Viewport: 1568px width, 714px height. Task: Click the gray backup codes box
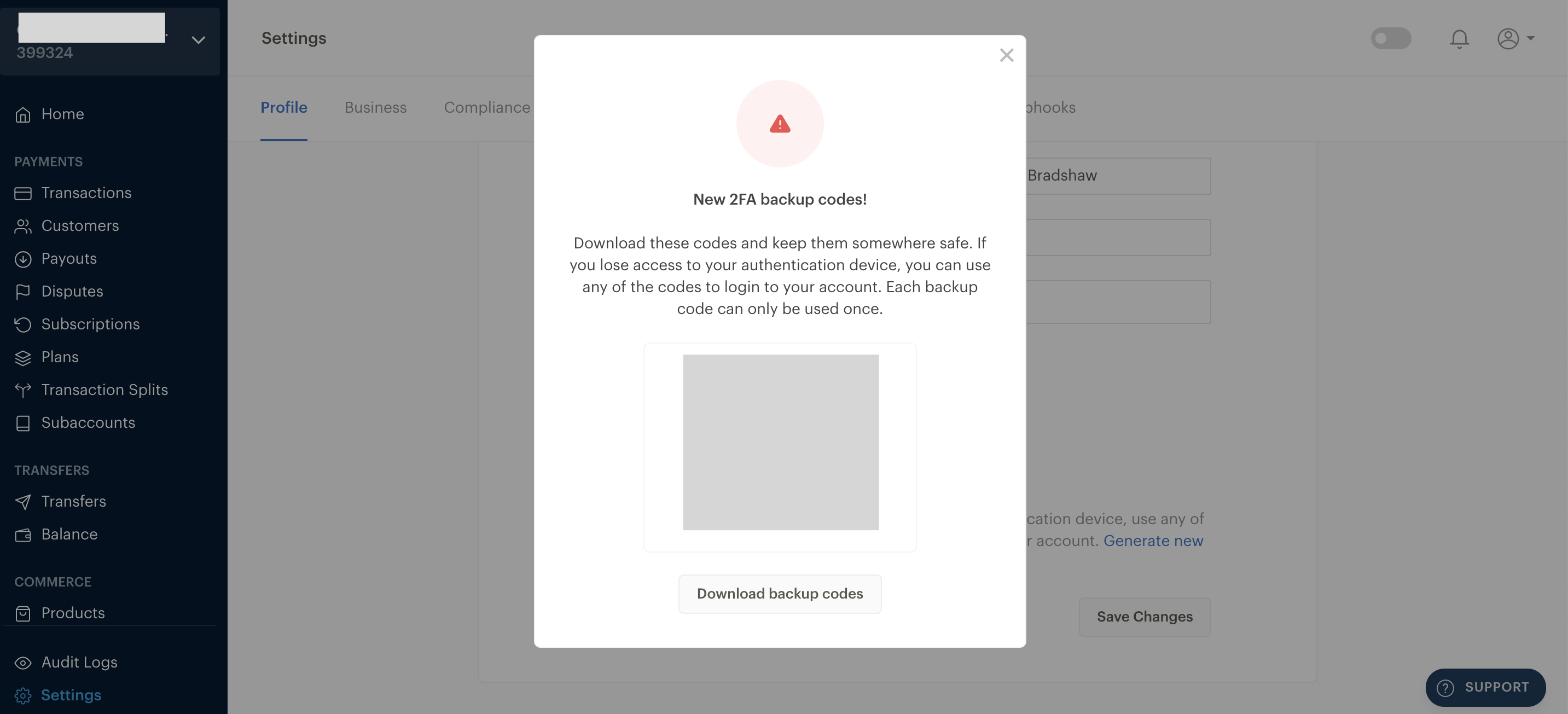tap(780, 443)
